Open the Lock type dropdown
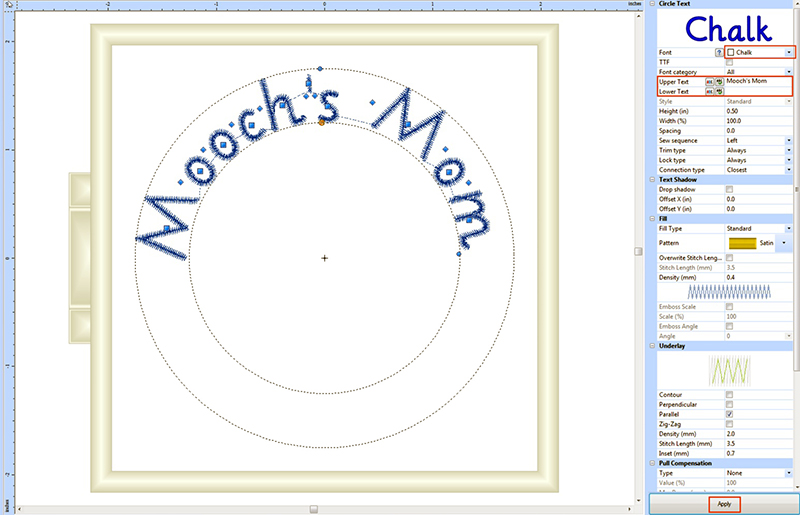Viewport: 800px width, 515px height. (x=789, y=160)
